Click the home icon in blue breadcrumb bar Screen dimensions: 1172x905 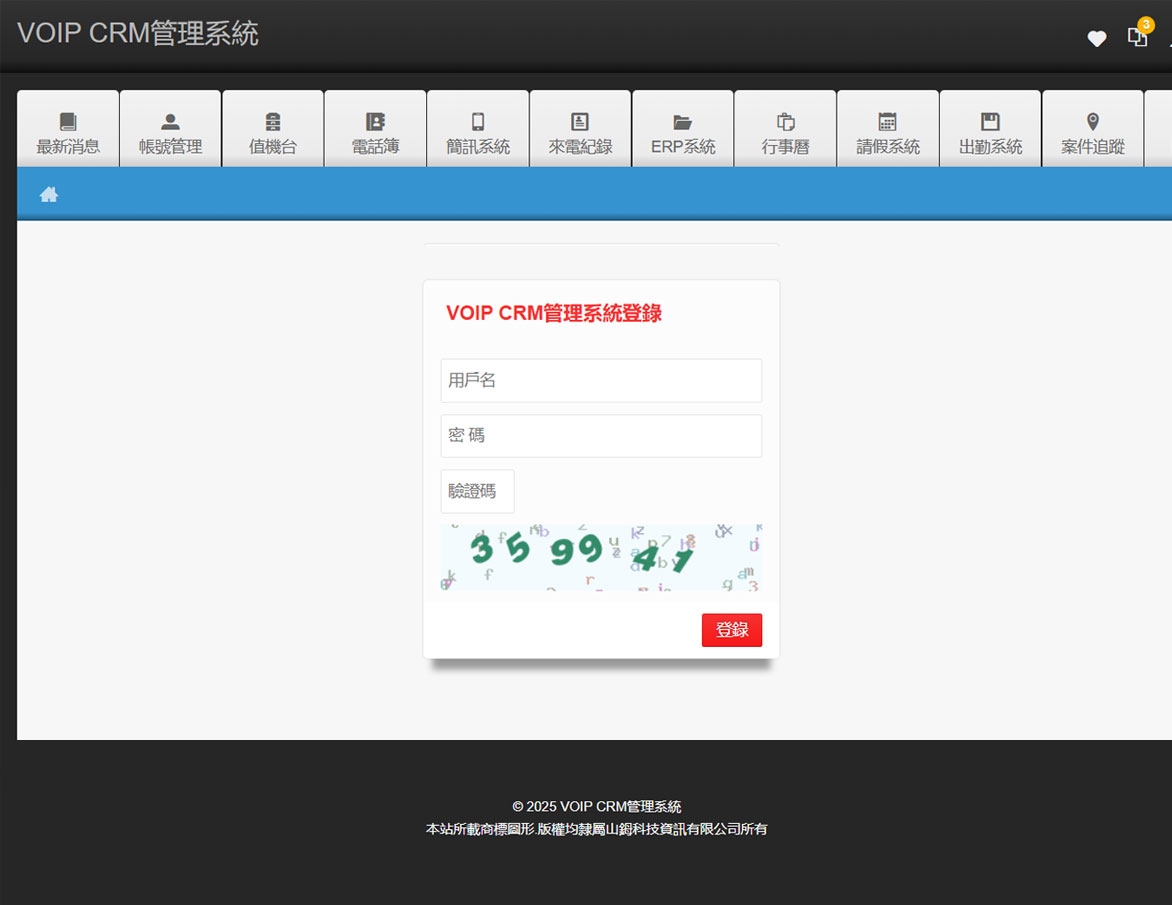[x=48, y=195]
